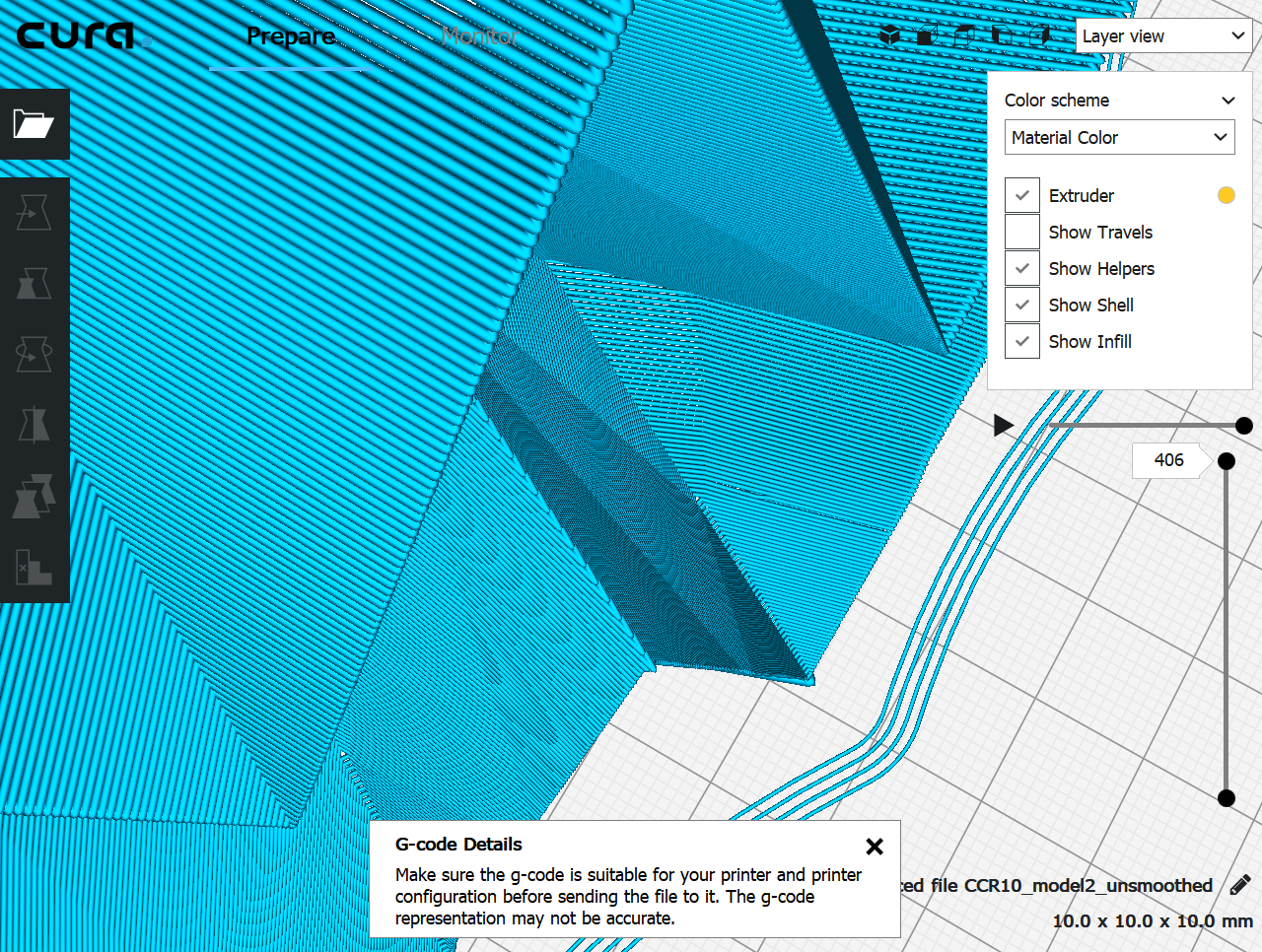
Task: Click the Show Travels label
Action: point(1100,232)
